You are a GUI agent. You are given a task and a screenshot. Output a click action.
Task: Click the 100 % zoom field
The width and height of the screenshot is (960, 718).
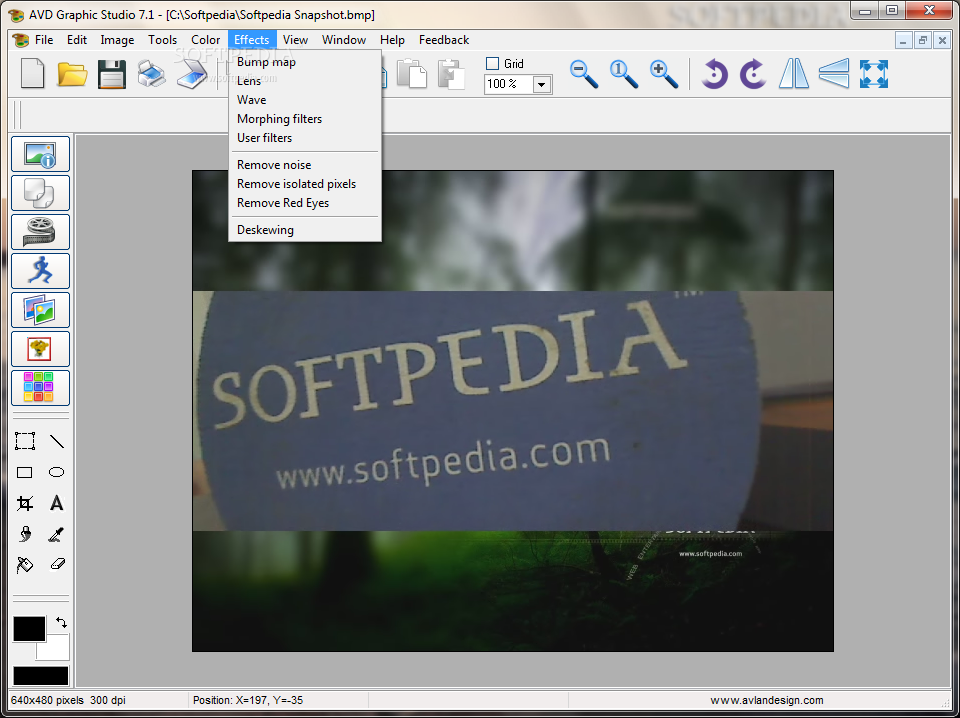coord(508,84)
